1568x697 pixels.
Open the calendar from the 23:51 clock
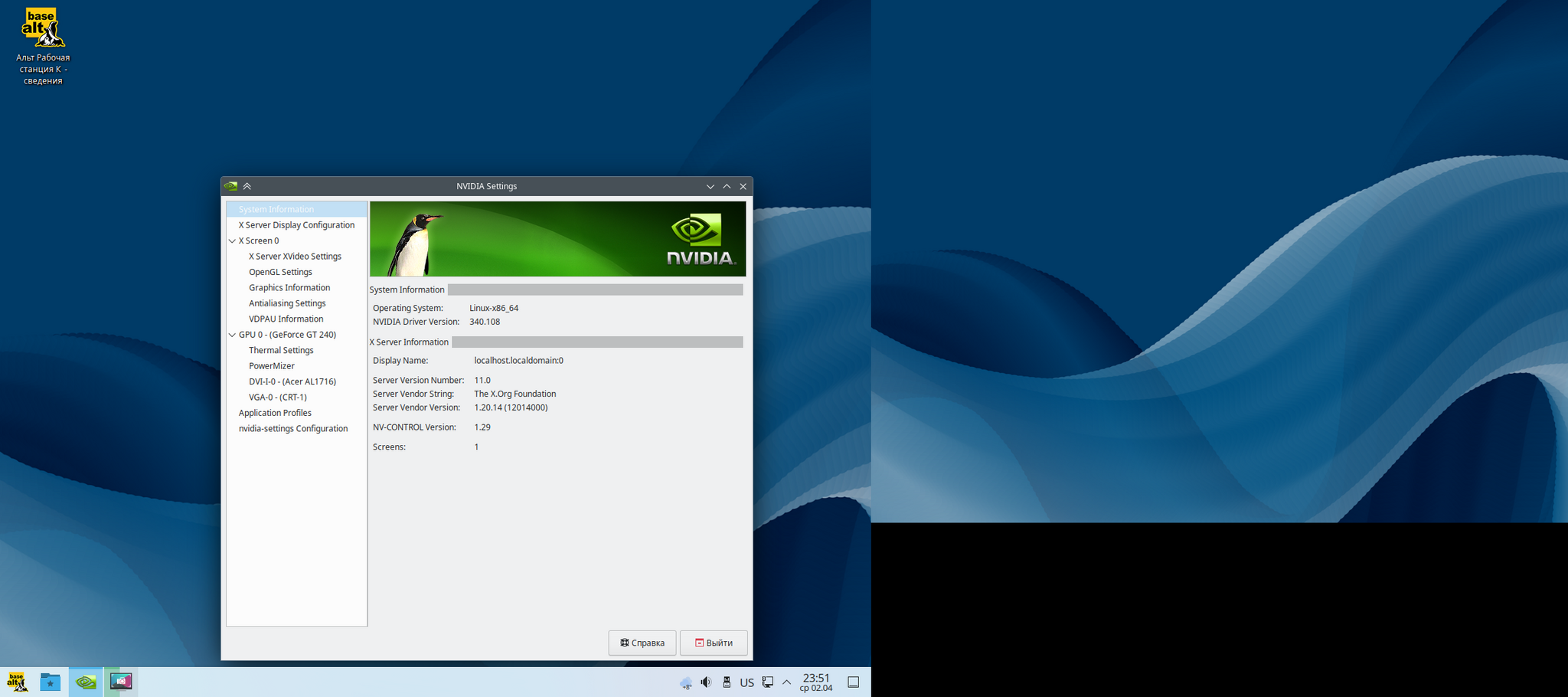tap(816, 682)
